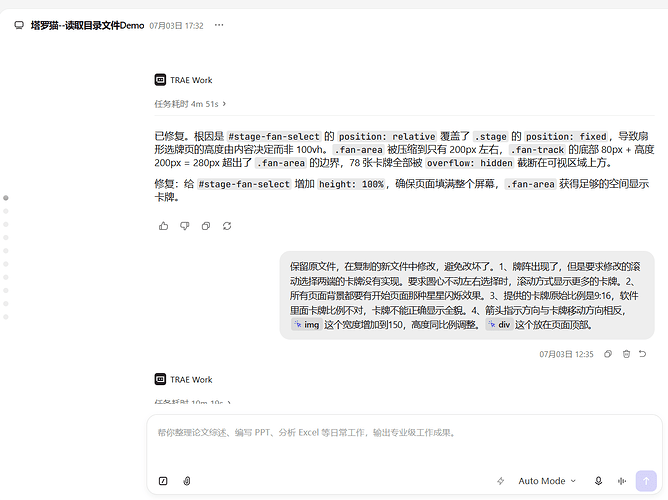Jump to the first conversation marker dot
Screen dimensions: 668x500
tap(6, 198)
